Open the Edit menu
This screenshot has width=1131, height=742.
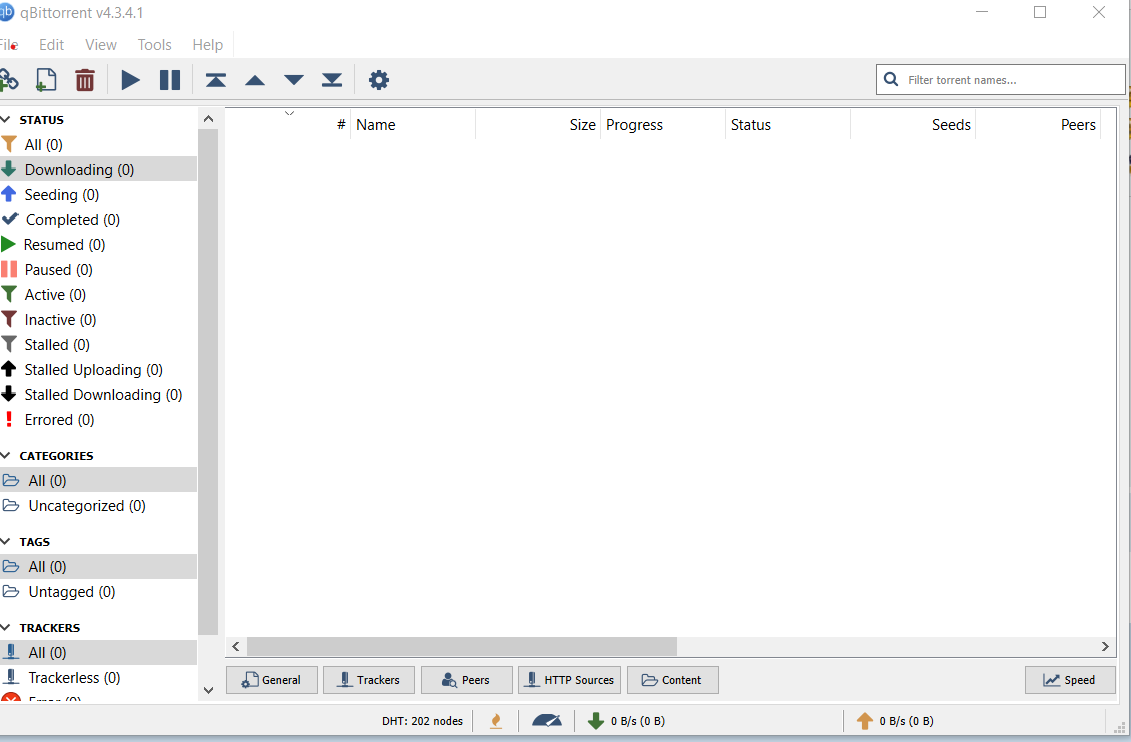(x=51, y=45)
